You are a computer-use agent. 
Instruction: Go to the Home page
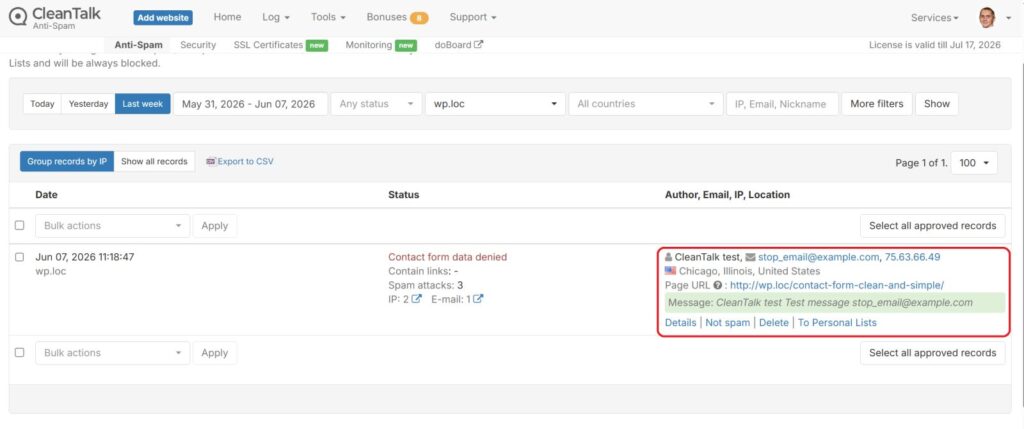coord(227,18)
